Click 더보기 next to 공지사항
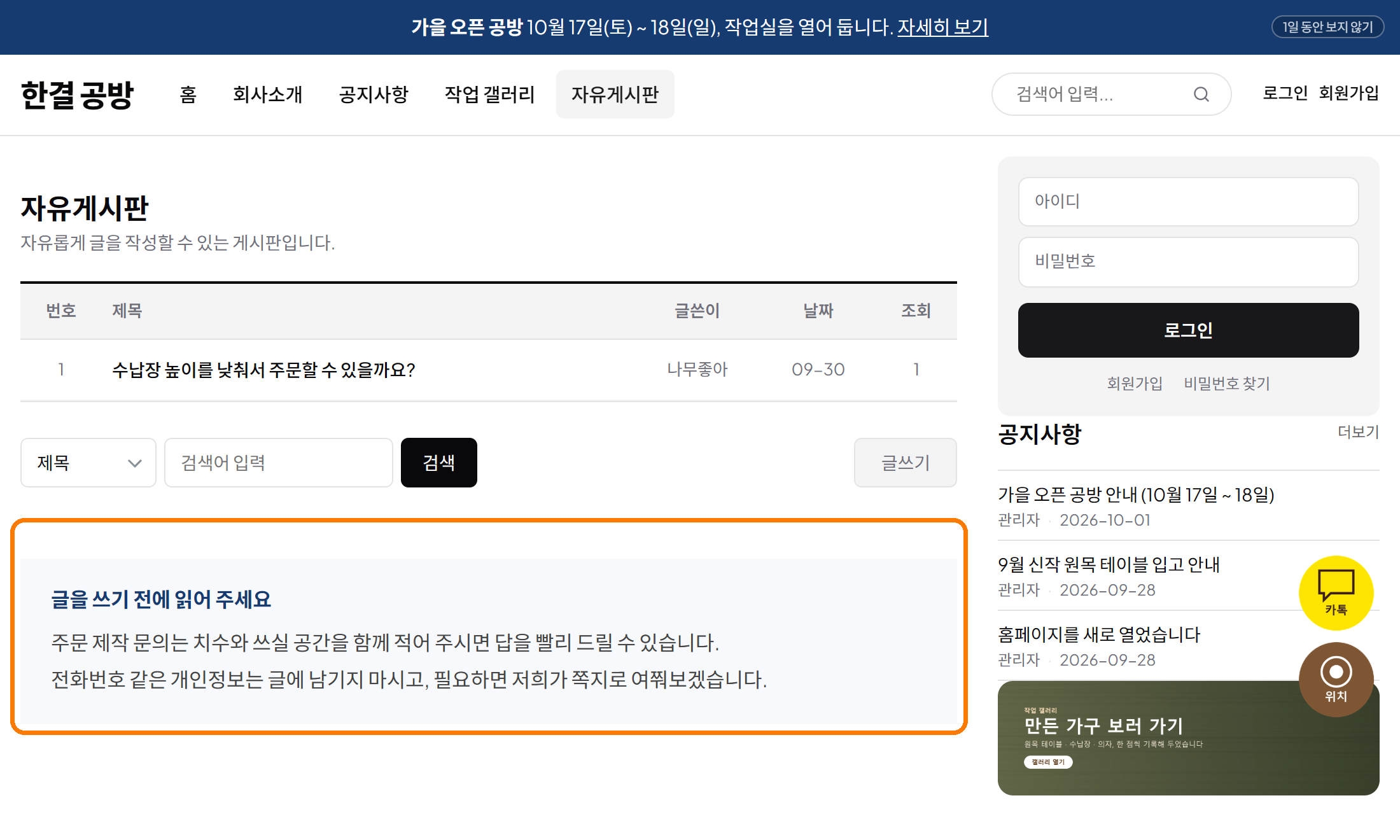This screenshot has width=1400, height=840. tap(1358, 432)
